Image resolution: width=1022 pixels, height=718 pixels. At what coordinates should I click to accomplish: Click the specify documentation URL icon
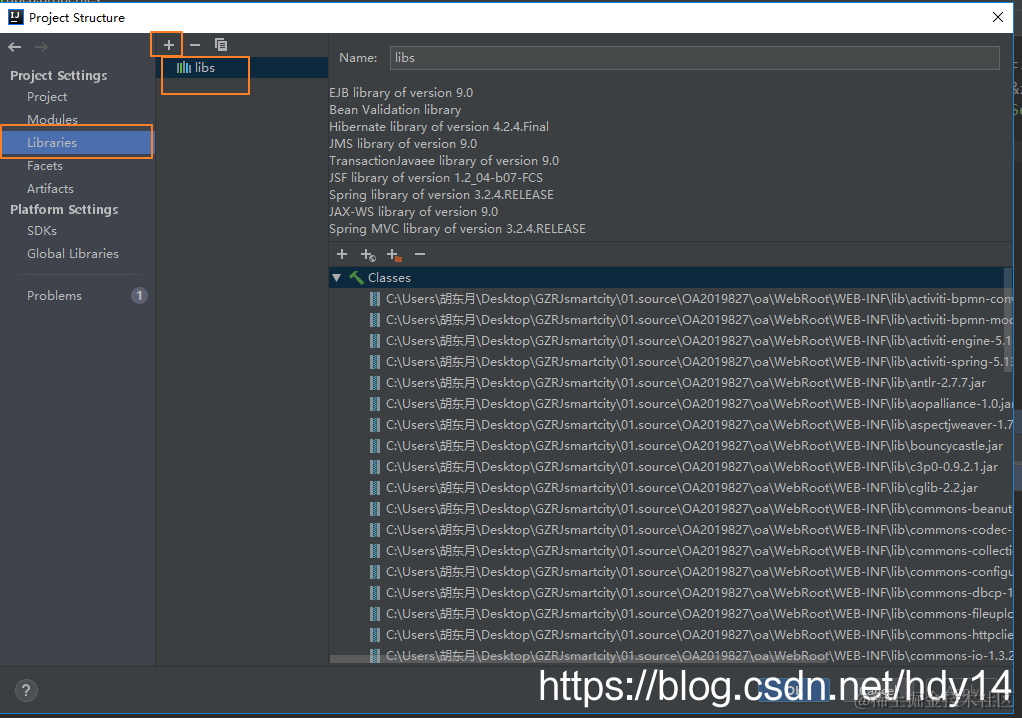(x=368, y=255)
